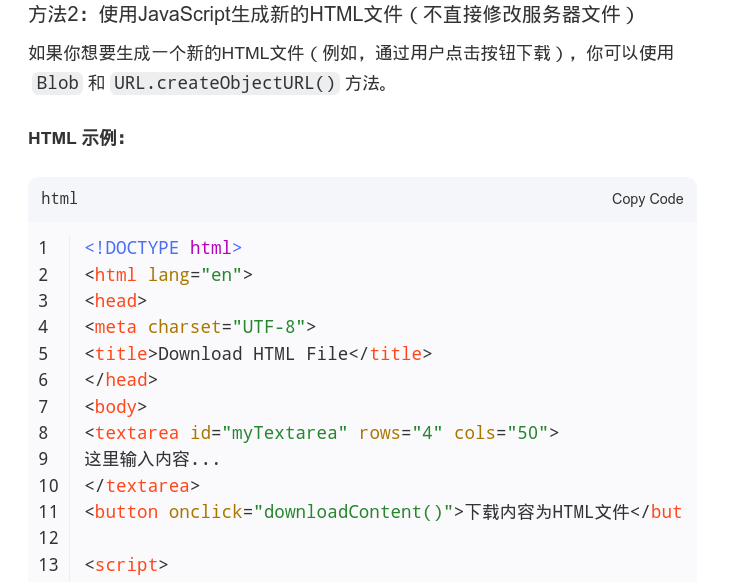Click the 方法2 heading text
734x582 pixels.
pyautogui.click(x=331, y=15)
